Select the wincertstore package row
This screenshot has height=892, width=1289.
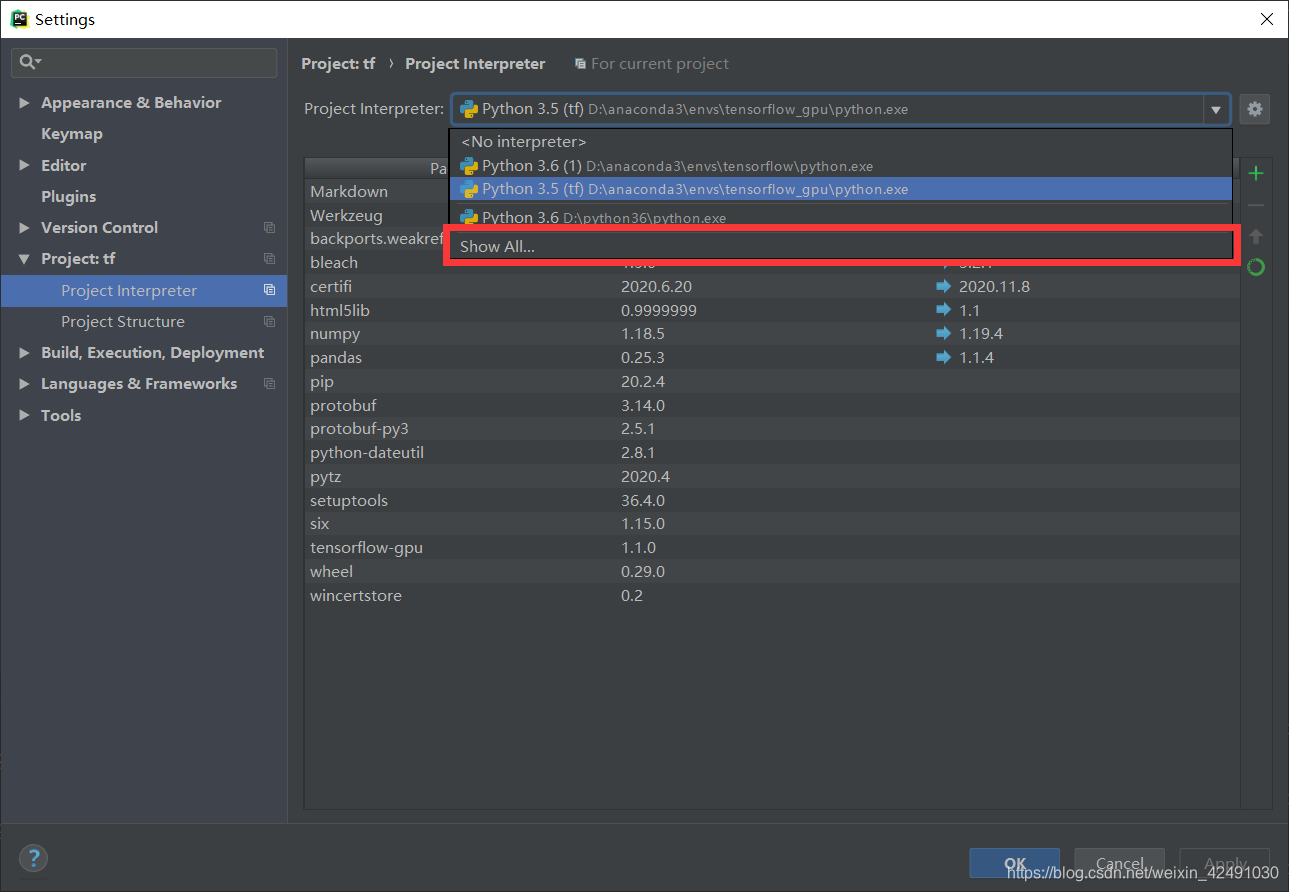tap(772, 596)
